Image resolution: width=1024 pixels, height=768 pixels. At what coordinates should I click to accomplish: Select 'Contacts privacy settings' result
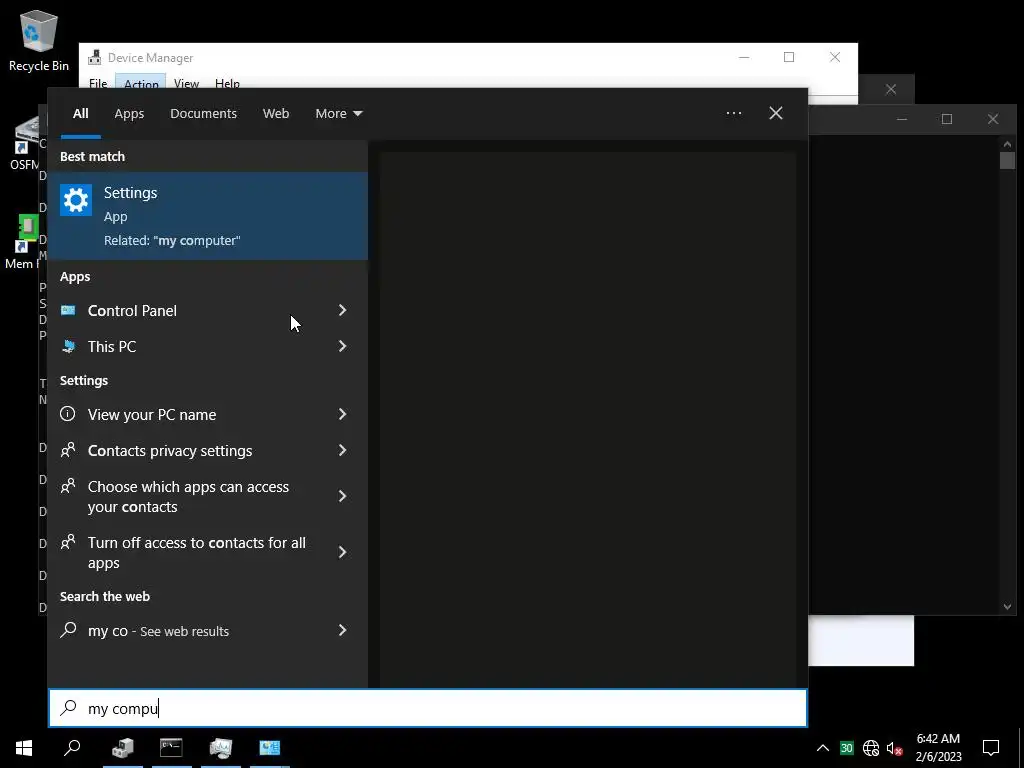coord(208,450)
